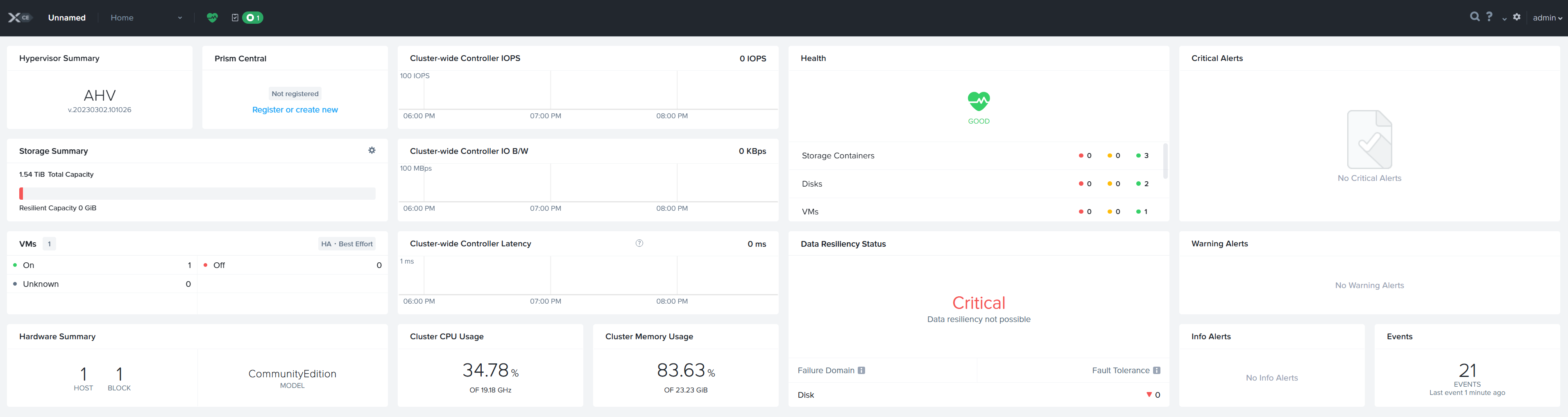This screenshot has width=1568, height=417.
Task: Select the Storage Containers health row
Action: [975, 156]
